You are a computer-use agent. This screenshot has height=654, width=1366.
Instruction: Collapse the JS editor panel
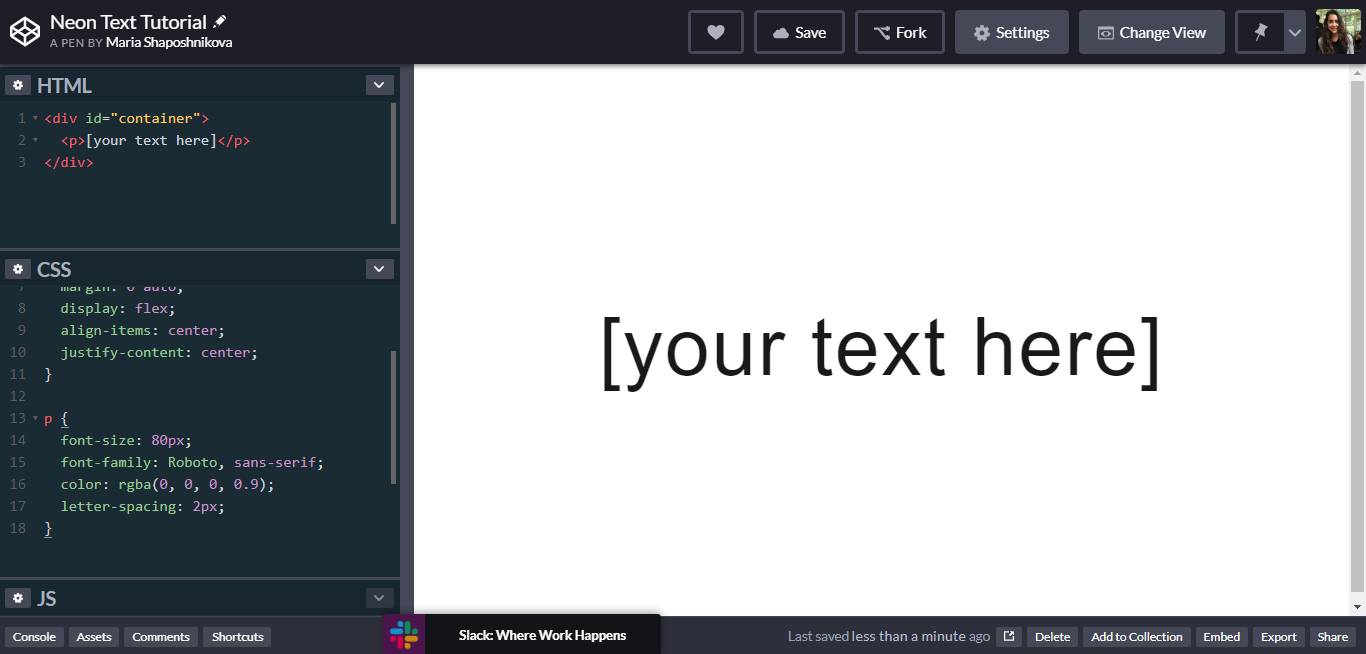pyautogui.click(x=379, y=597)
